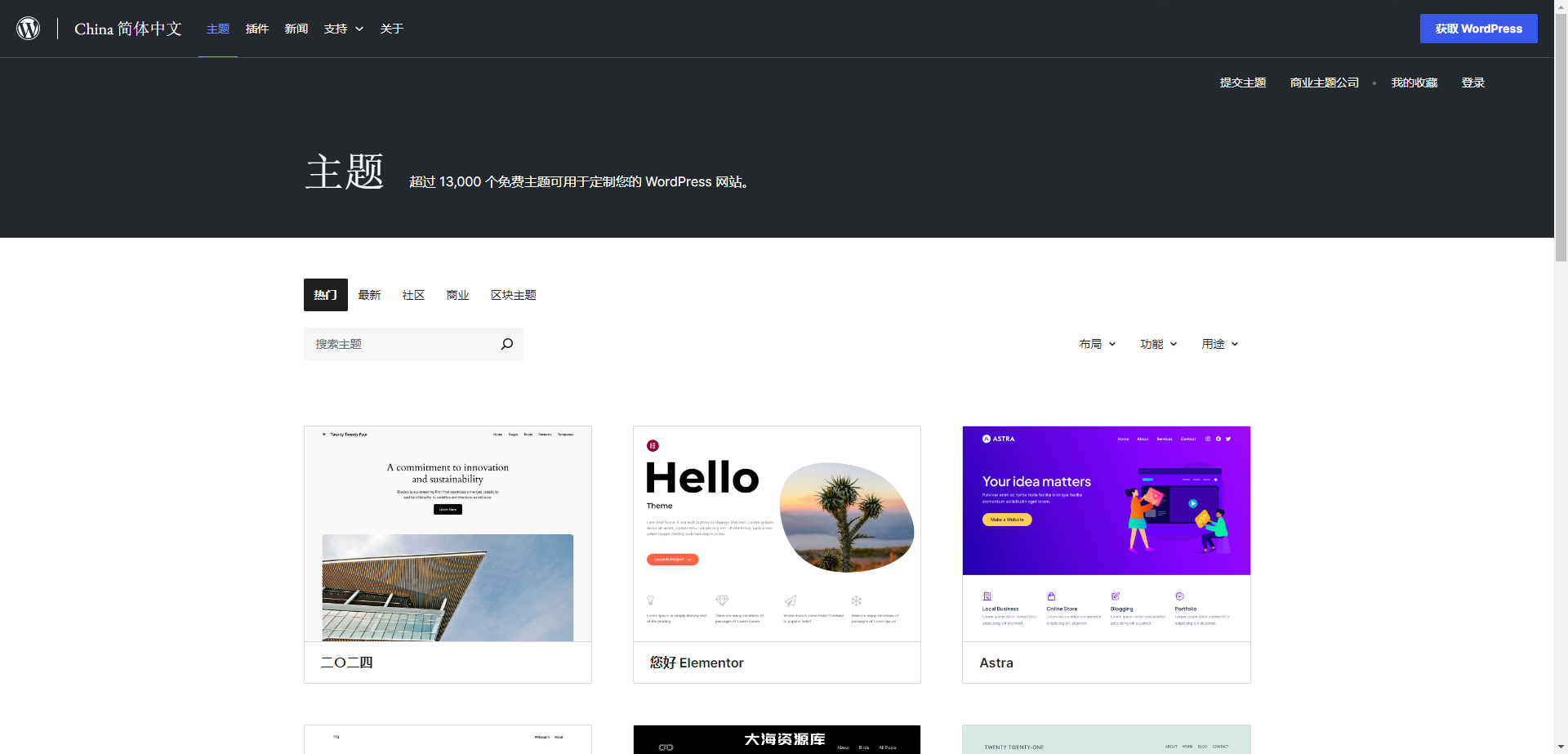Viewport: 1568px width, 754px height.
Task: Click the China 简体中文 site title
Action: (x=128, y=29)
